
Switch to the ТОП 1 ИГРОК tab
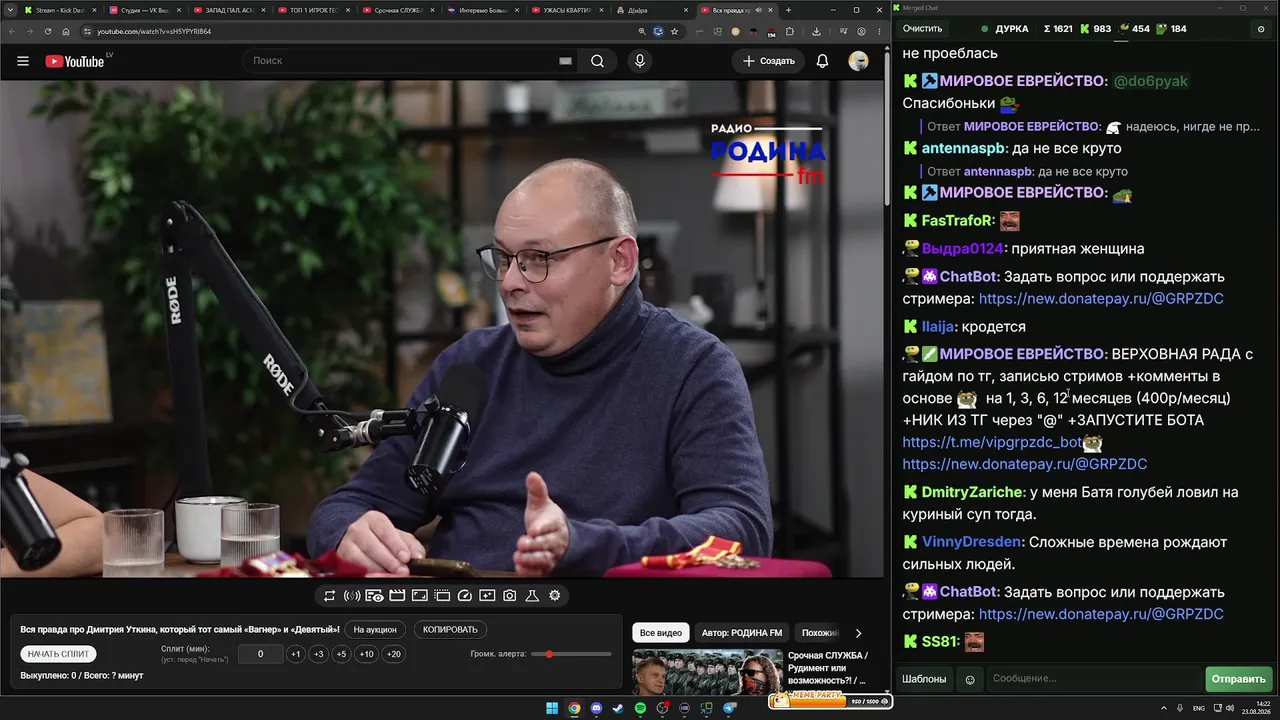click(313, 10)
